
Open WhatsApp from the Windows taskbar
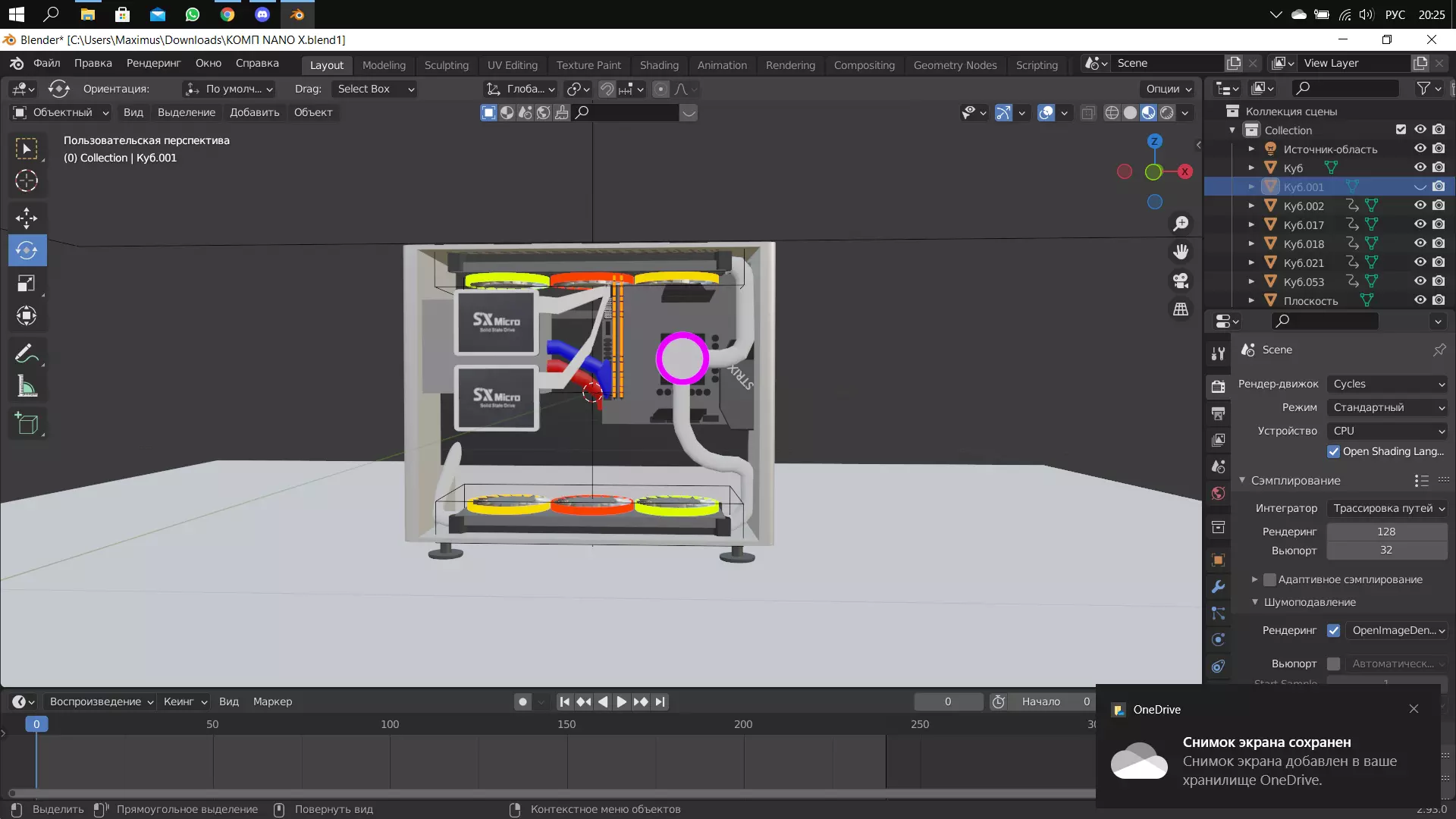(x=193, y=14)
